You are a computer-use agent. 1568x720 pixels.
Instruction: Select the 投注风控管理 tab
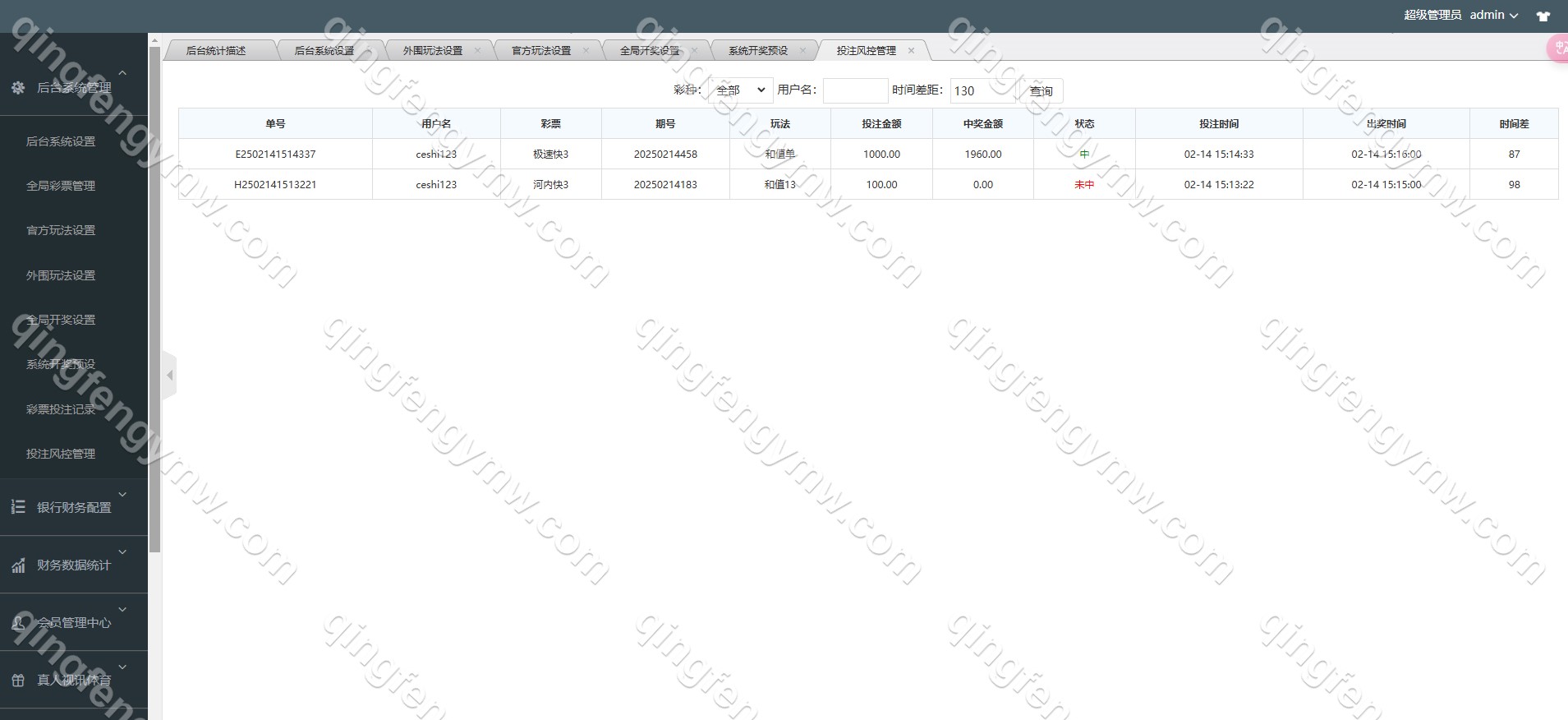point(867,51)
